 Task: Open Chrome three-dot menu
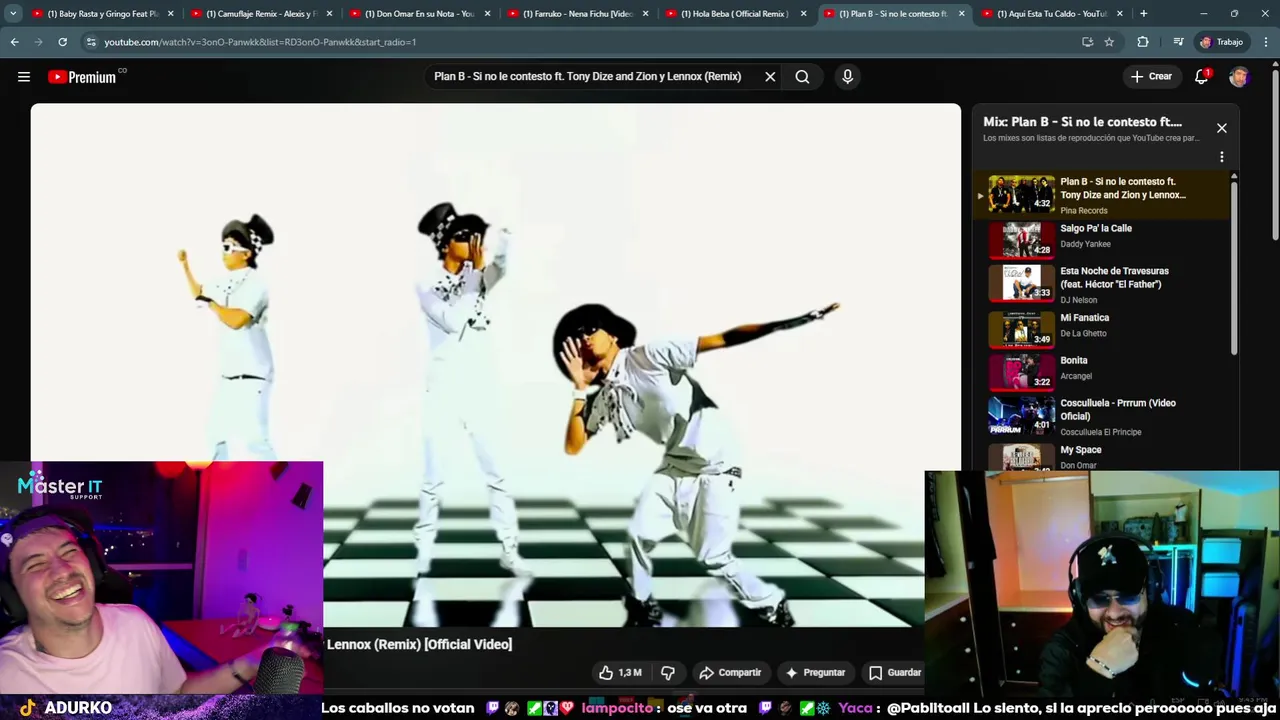[x=1266, y=42]
